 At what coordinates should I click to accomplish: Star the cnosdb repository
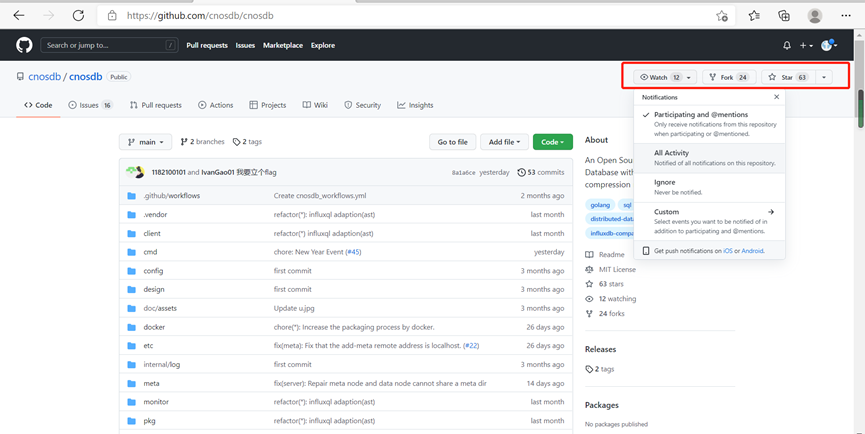pos(788,77)
